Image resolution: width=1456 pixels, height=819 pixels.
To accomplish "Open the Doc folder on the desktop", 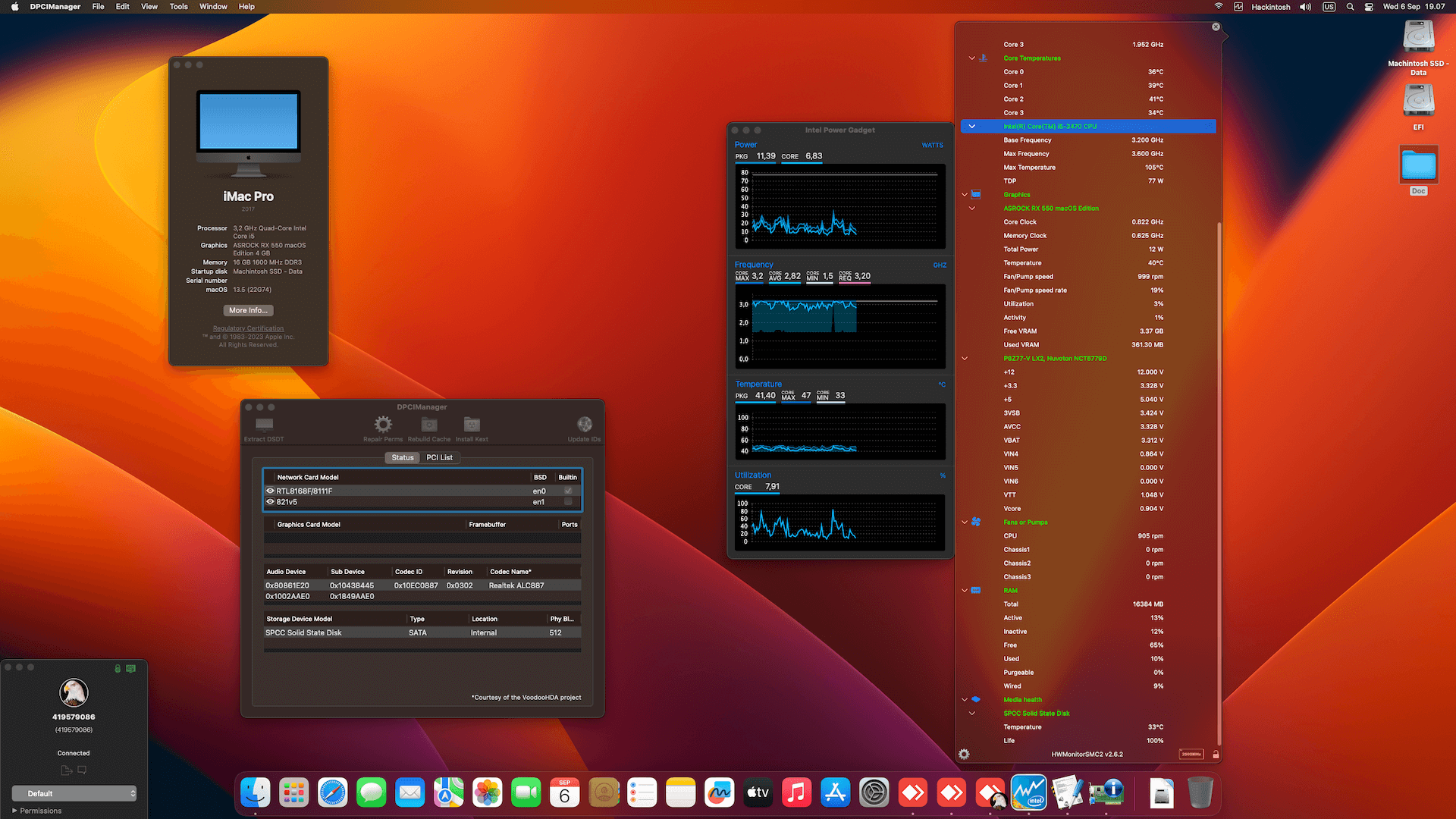I will (x=1418, y=165).
